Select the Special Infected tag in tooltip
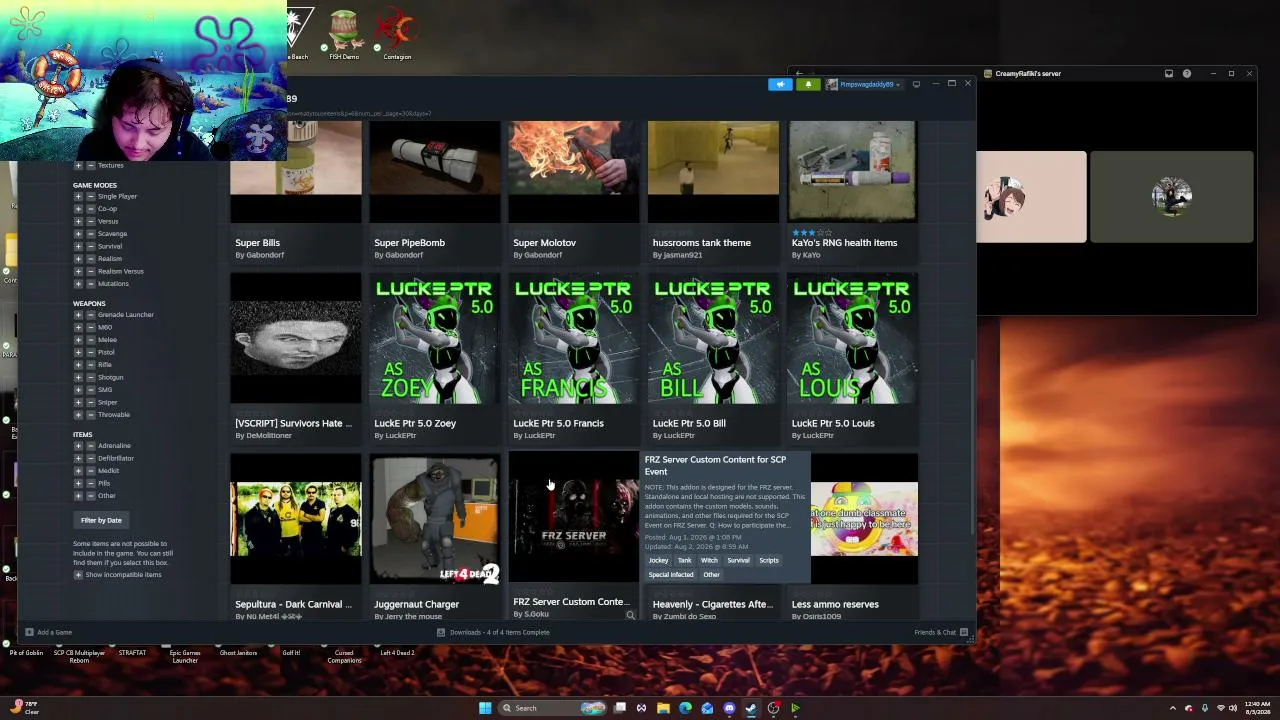The image size is (1280, 720). (671, 575)
